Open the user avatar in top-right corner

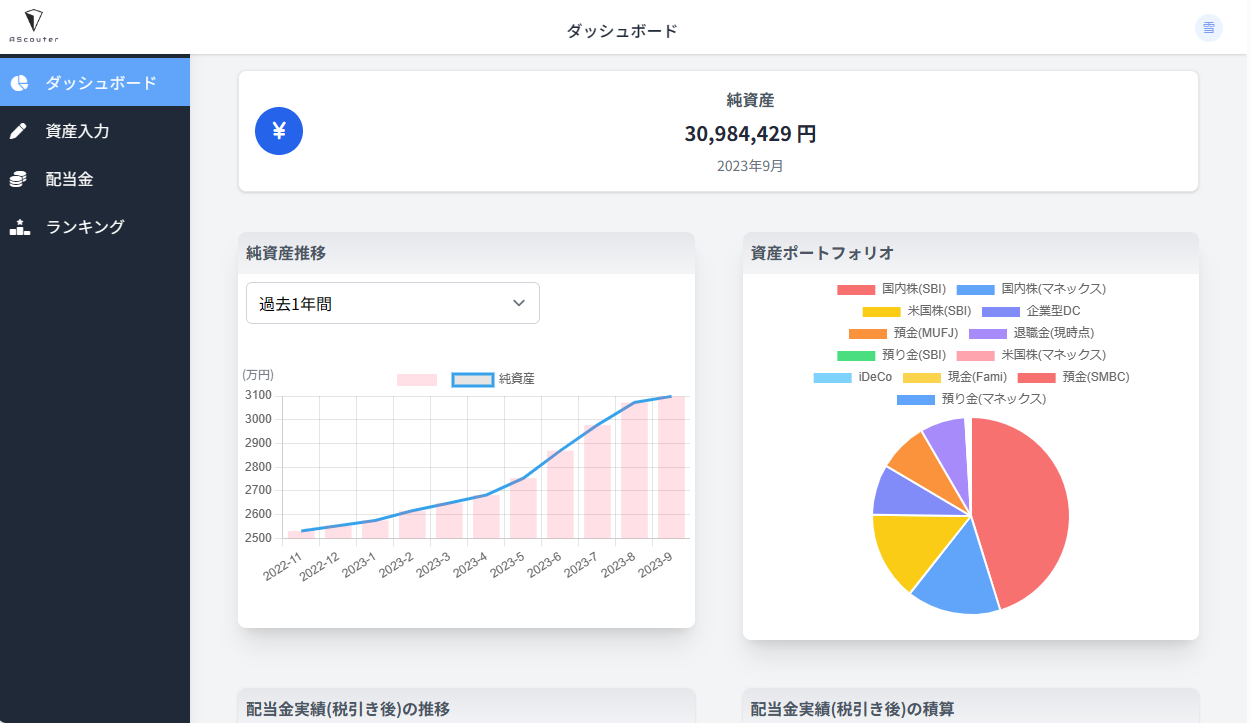click(x=1208, y=28)
